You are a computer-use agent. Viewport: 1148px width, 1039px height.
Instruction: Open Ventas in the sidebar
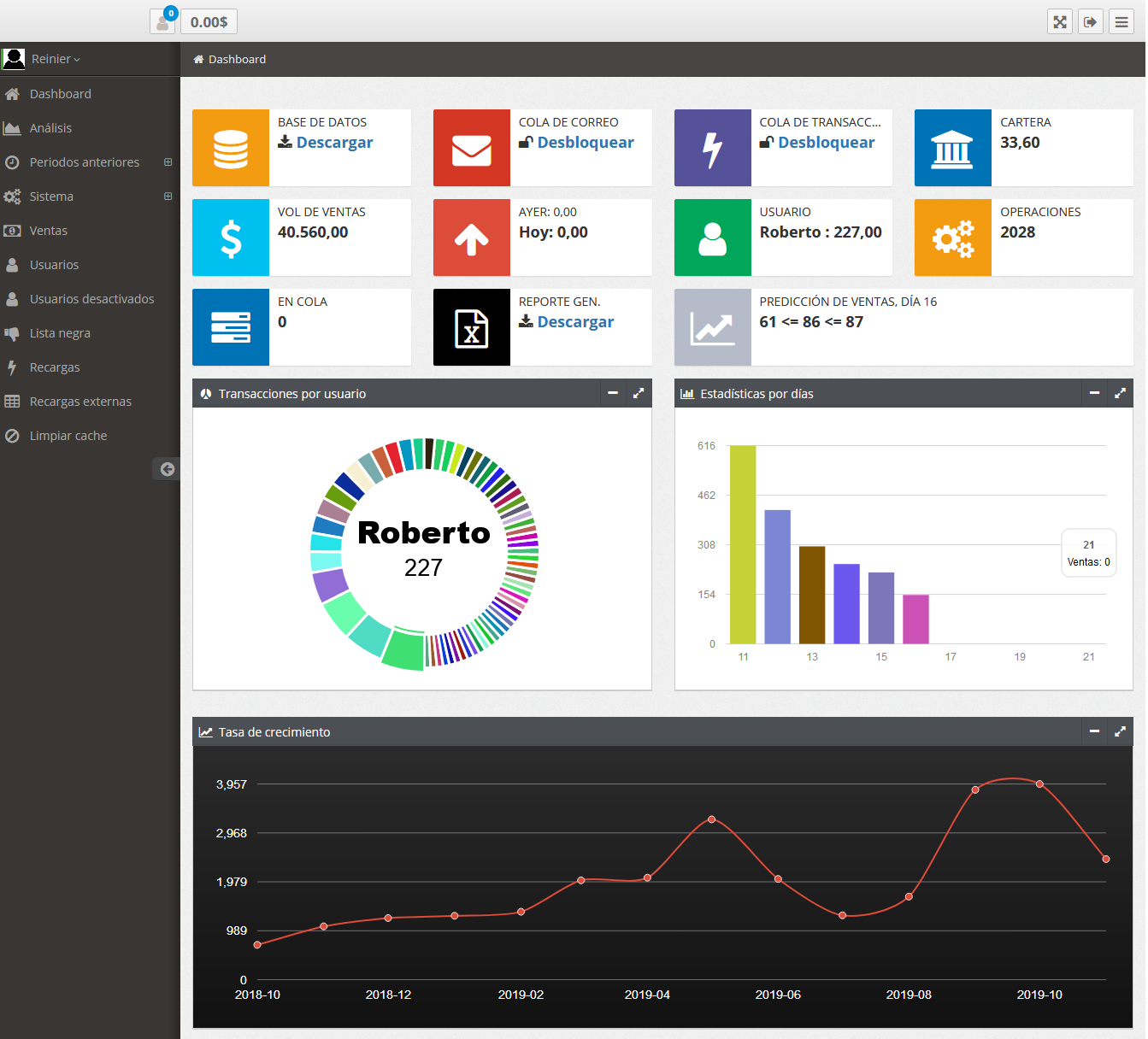point(49,231)
